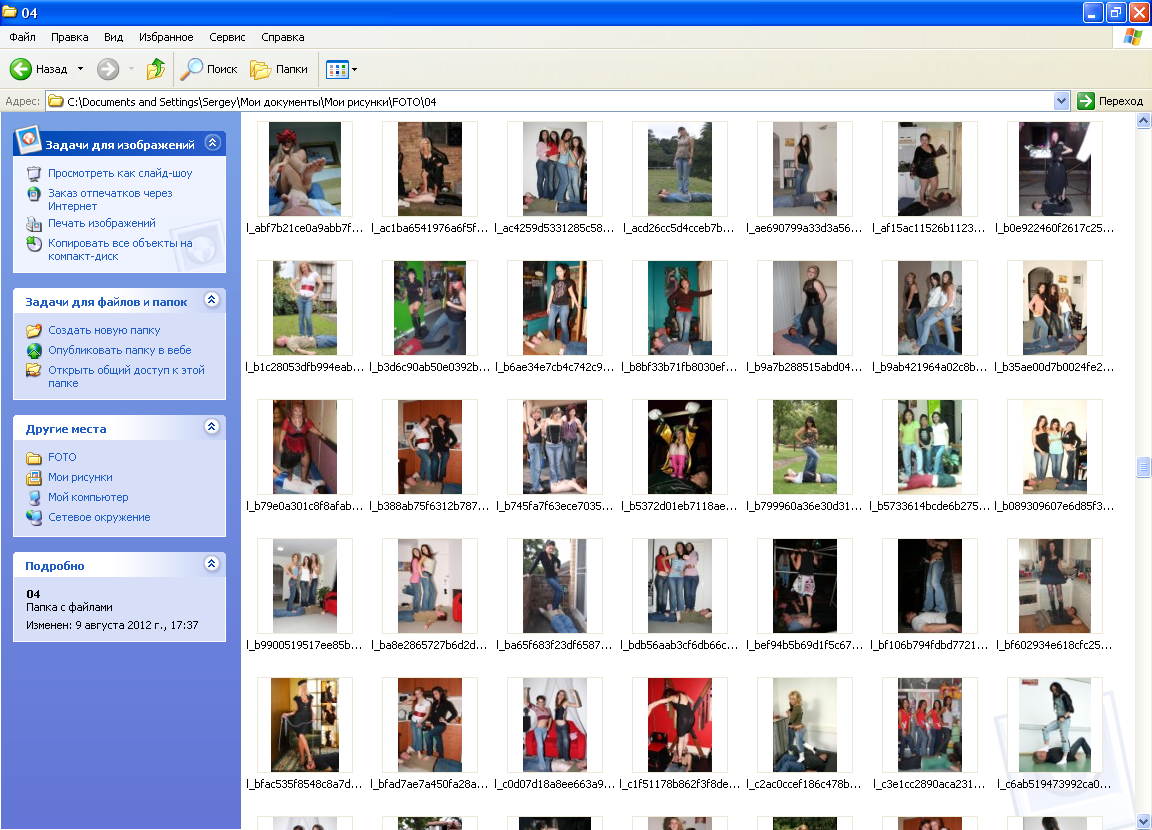Open the Правка menu
The width and height of the screenshot is (1152, 830).
pos(70,37)
